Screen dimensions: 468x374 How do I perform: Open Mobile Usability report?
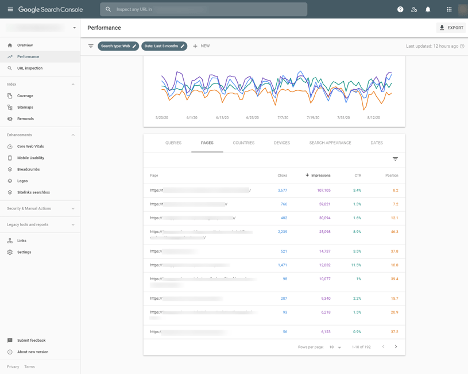click(x=40, y=158)
